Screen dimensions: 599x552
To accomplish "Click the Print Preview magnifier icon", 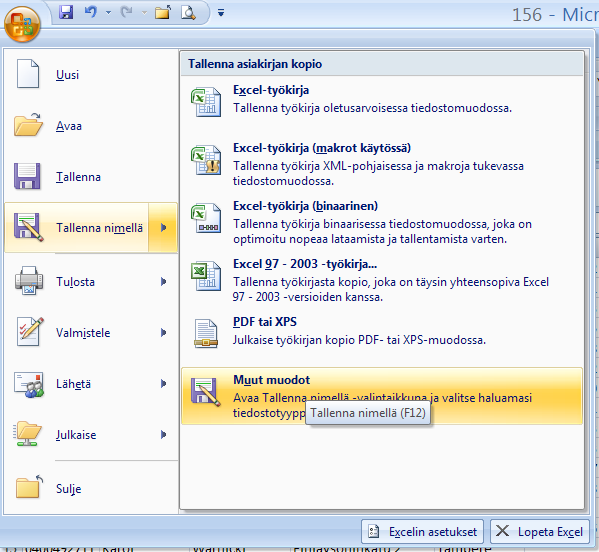I will tap(188, 13).
